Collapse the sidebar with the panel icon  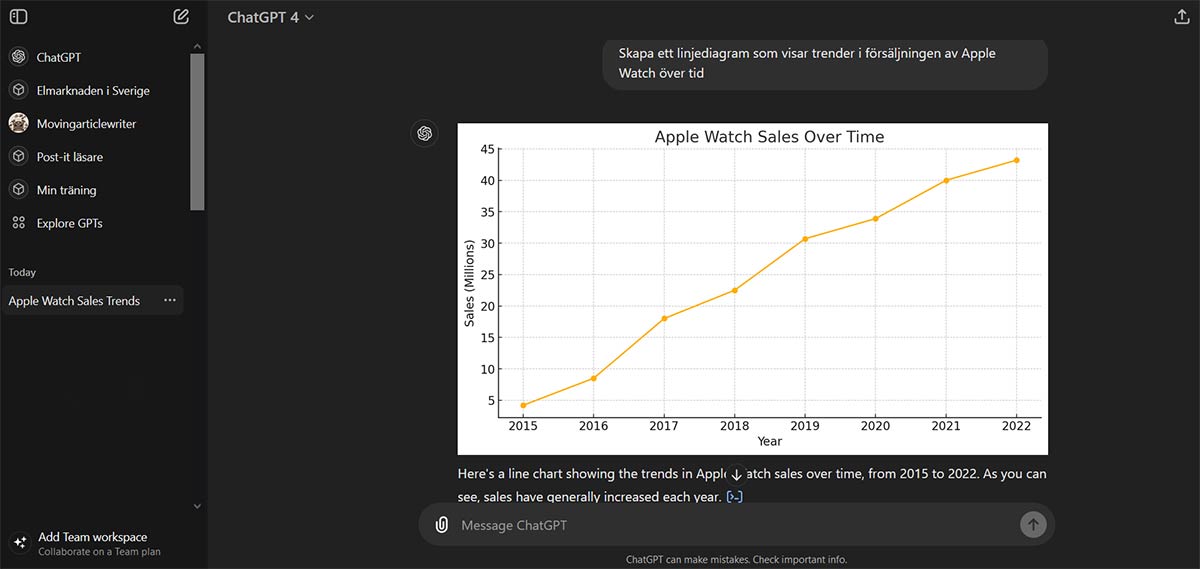18,17
